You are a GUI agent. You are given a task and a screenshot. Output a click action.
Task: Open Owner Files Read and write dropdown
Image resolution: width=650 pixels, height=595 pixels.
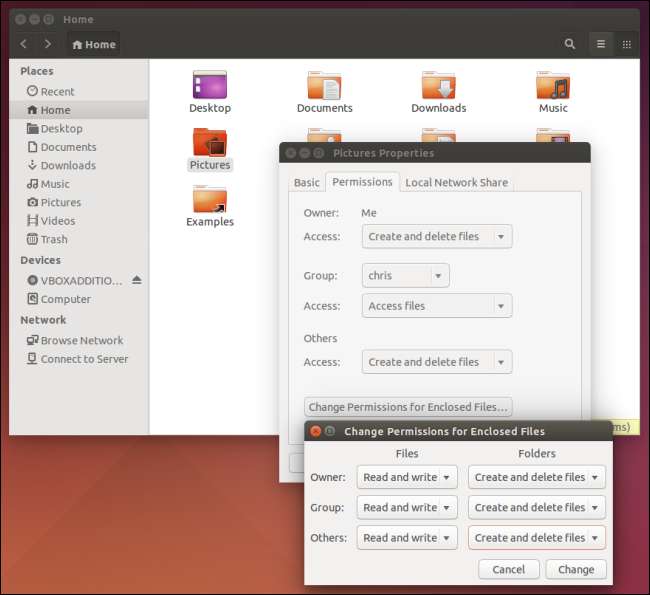point(407,477)
